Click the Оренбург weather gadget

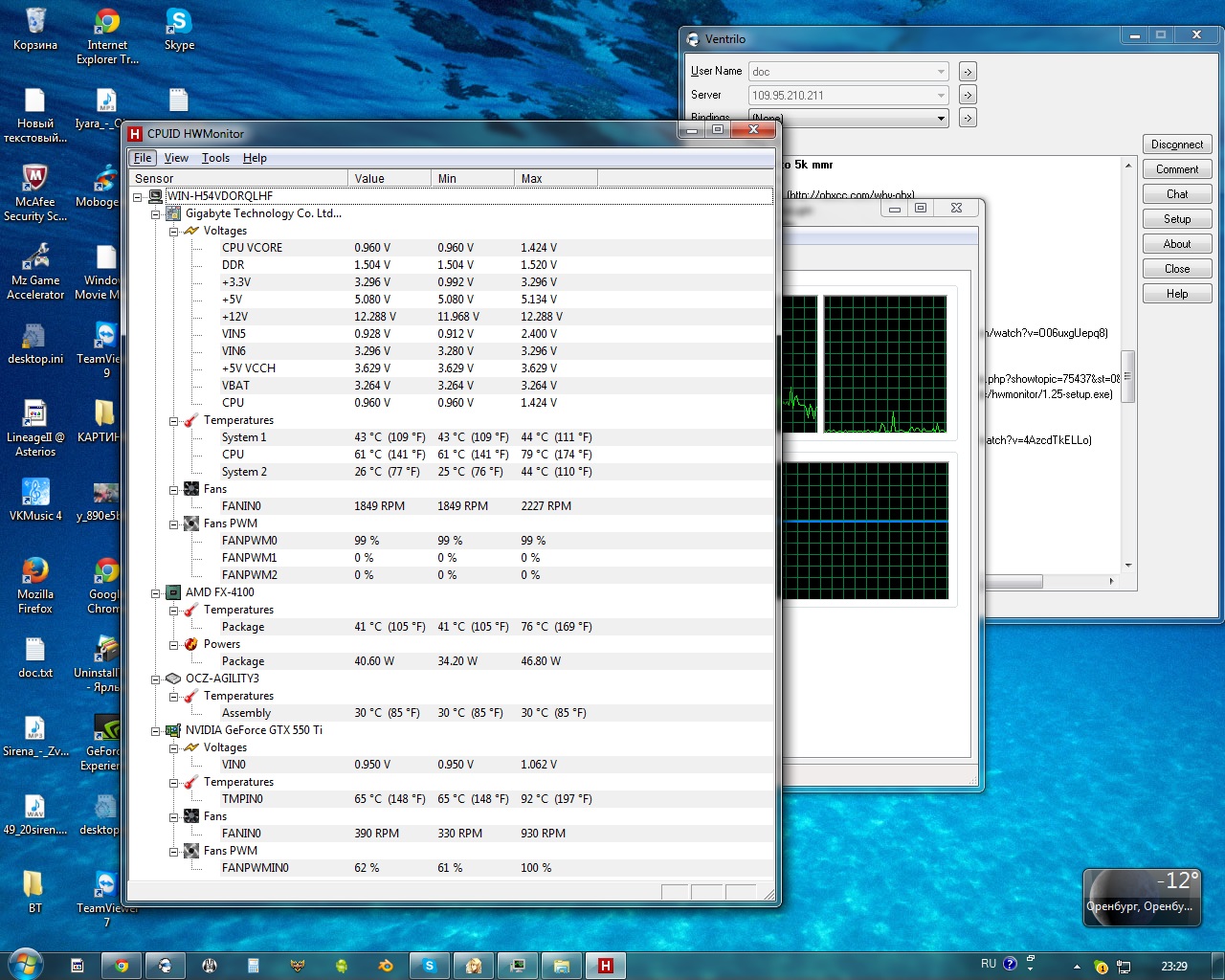coord(1141,897)
